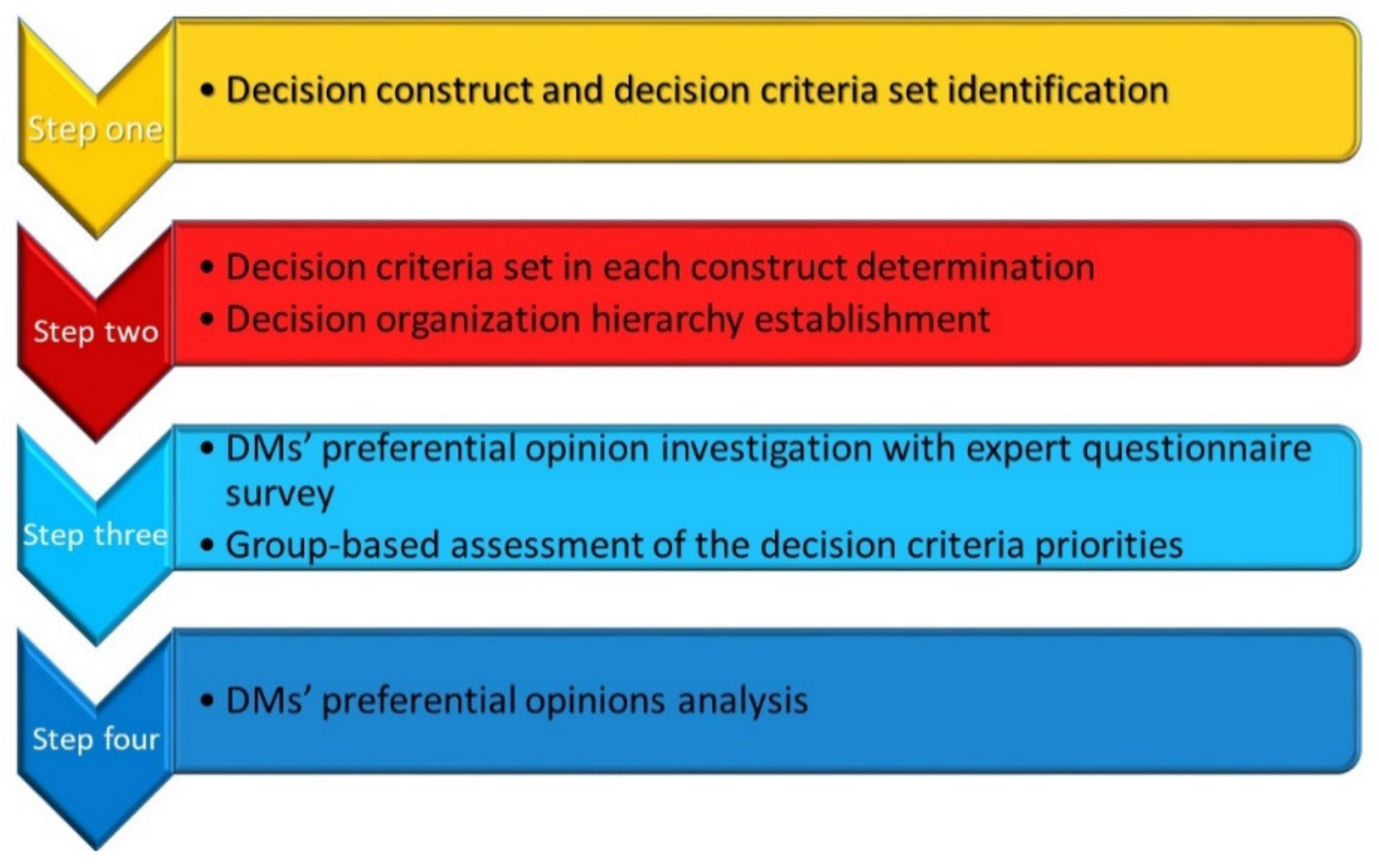Select the Step two label text
Screen dimensions: 1379x868
(96, 332)
